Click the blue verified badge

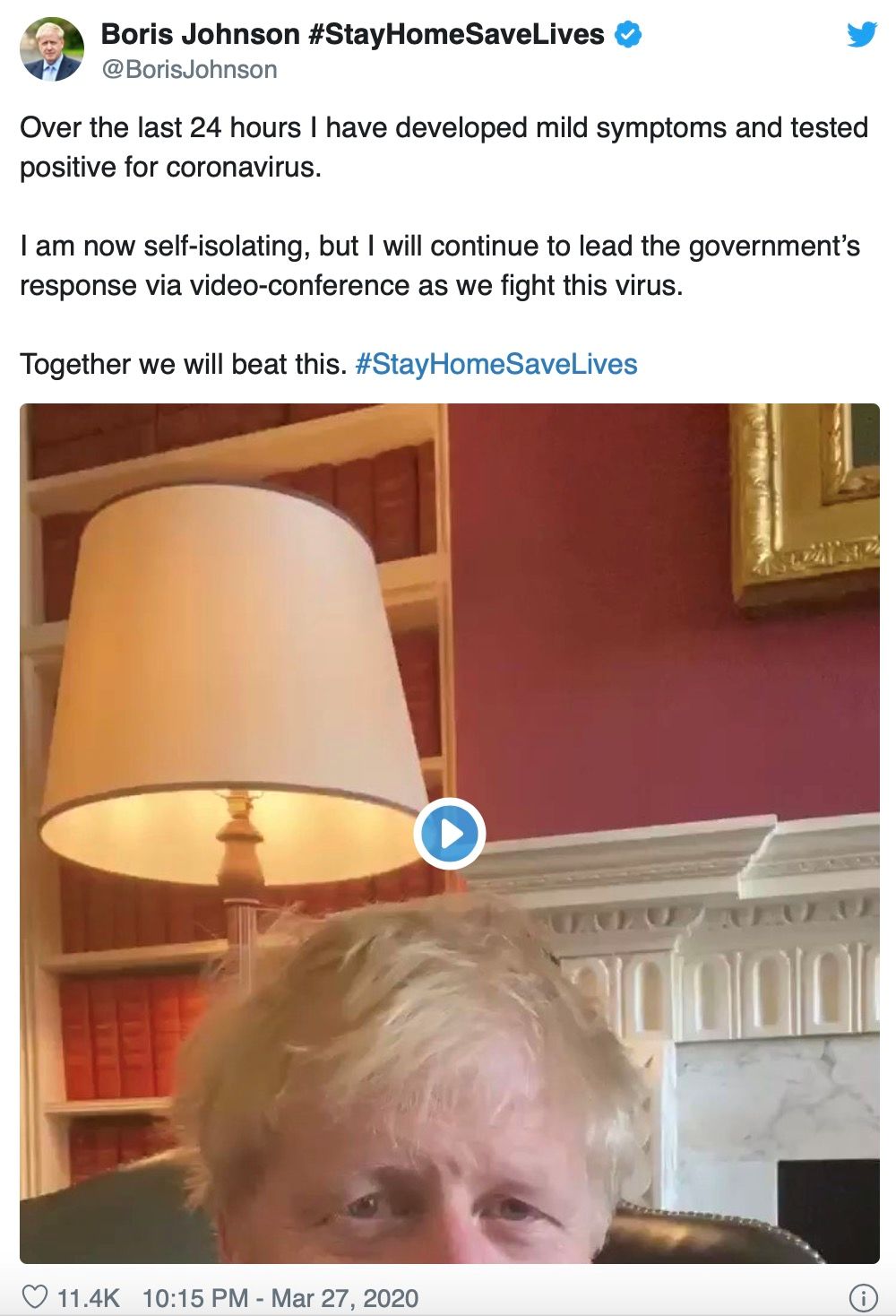click(x=628, y=34)
